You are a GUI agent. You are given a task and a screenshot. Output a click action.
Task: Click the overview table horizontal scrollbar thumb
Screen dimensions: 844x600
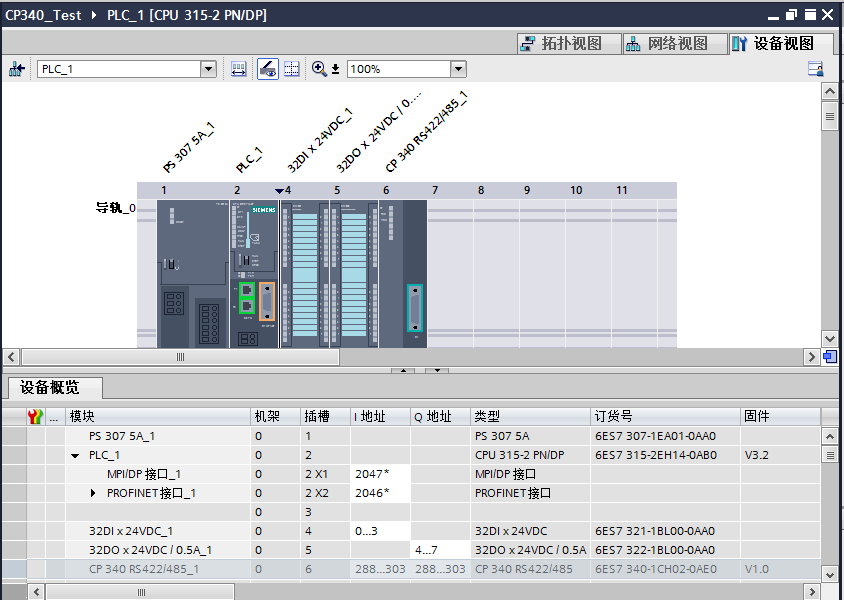(140, 592)
